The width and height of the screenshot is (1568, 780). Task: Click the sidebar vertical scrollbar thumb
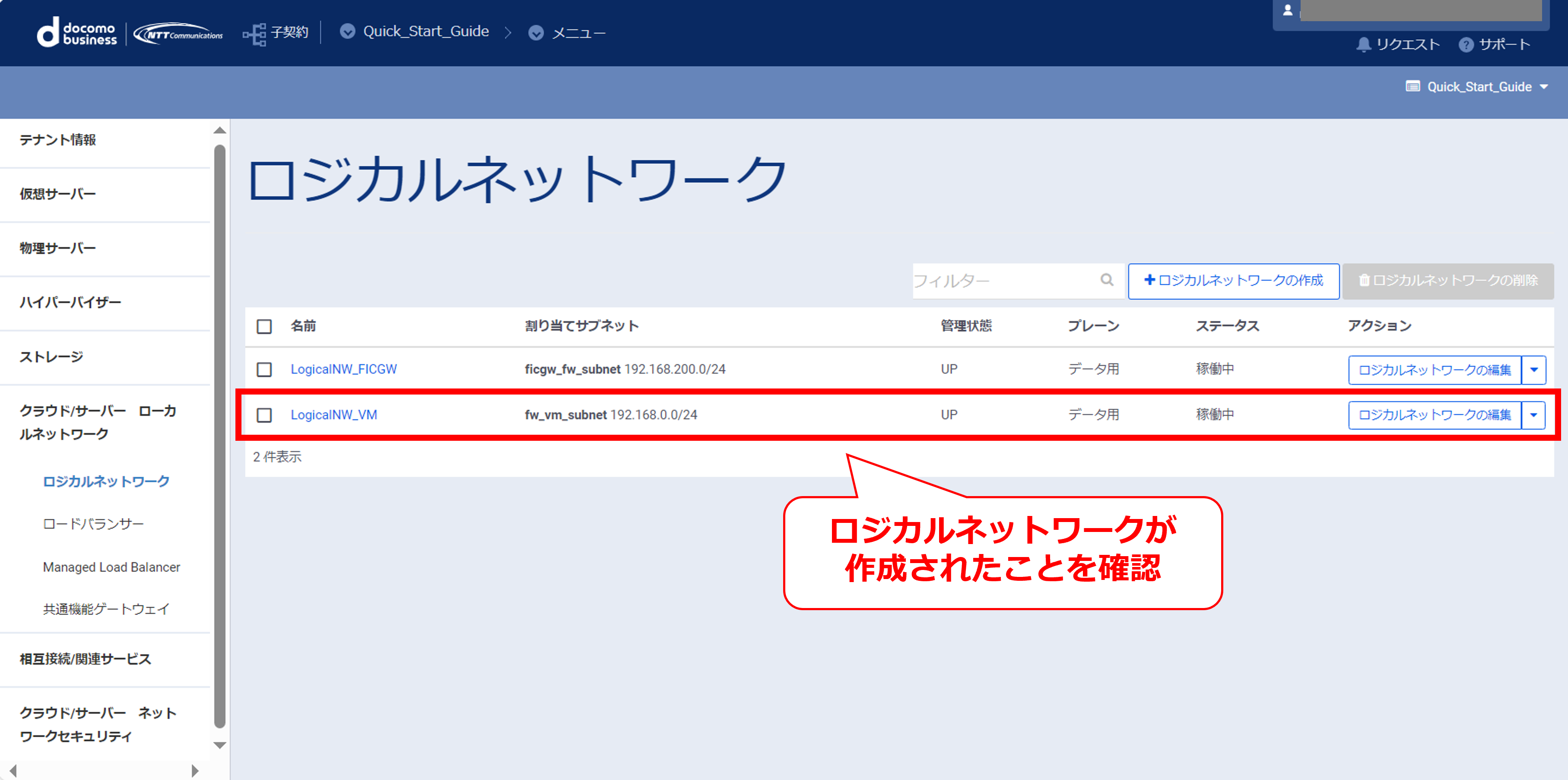click(220, 436)
